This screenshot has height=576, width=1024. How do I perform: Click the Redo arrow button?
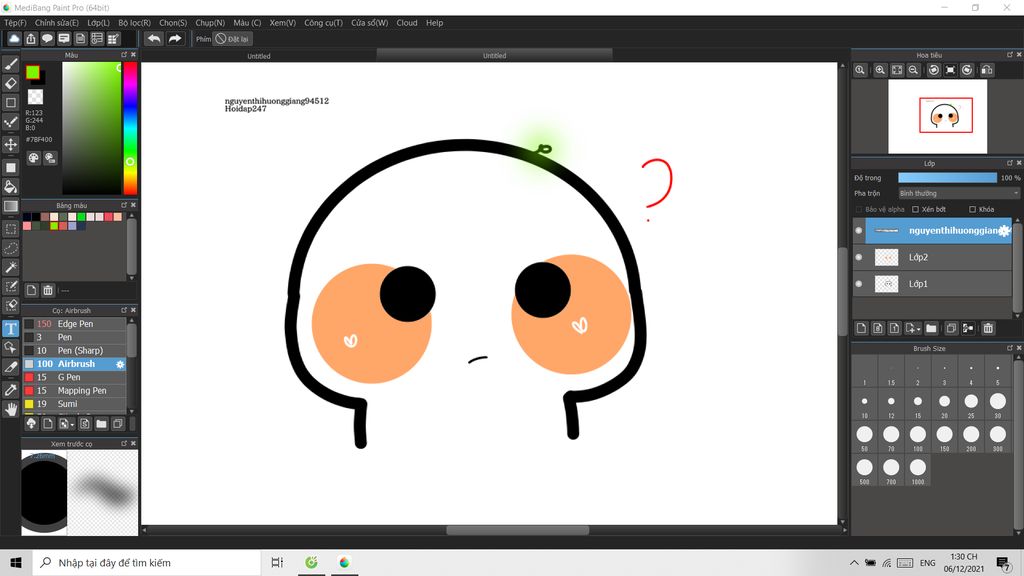pyautogui.click(x=174, y=39)
